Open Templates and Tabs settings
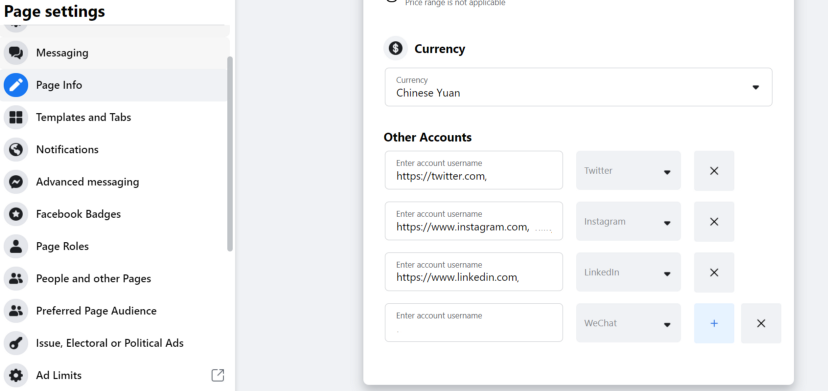This screenshot has height=391, width=828. [x=114, y=117]
